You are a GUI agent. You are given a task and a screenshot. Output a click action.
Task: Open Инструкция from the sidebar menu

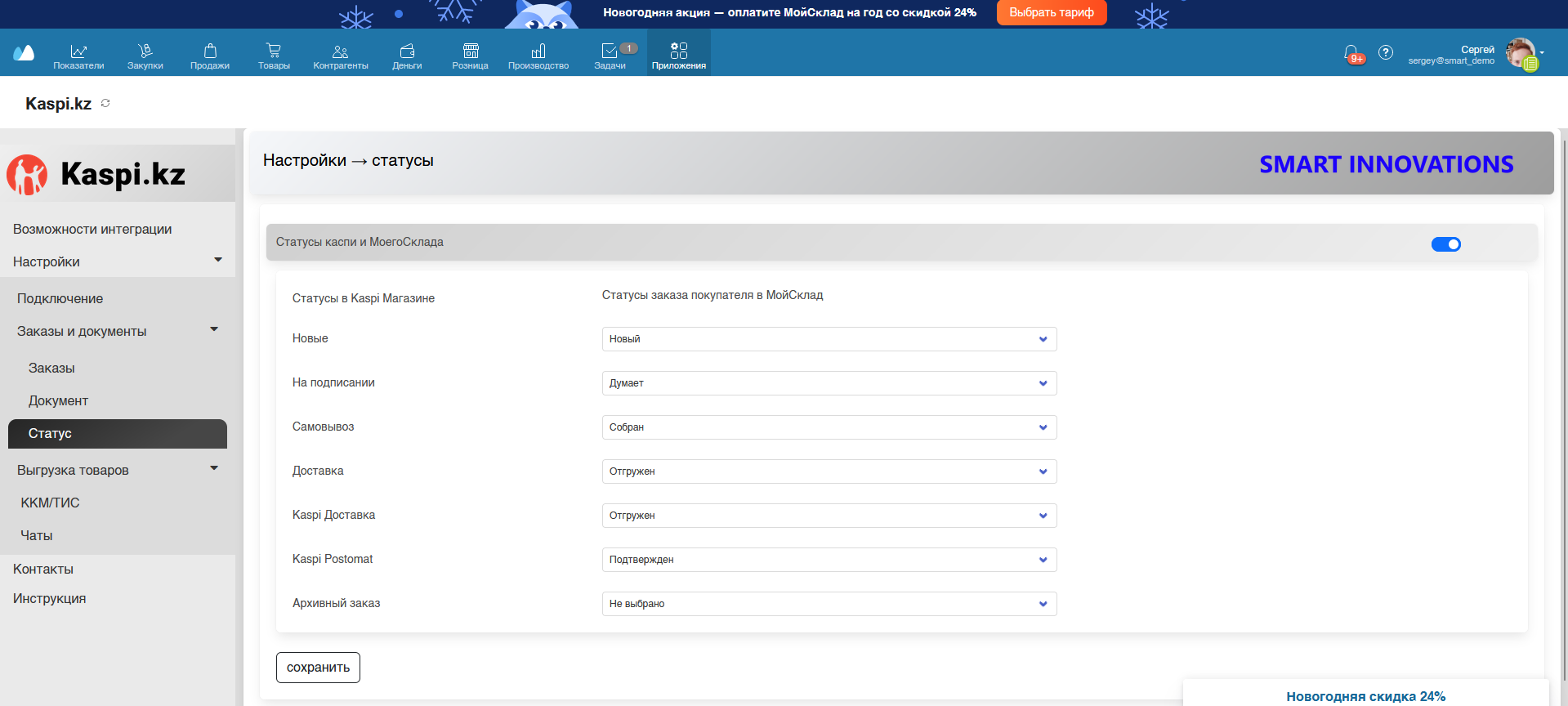[x=50, y=598]
